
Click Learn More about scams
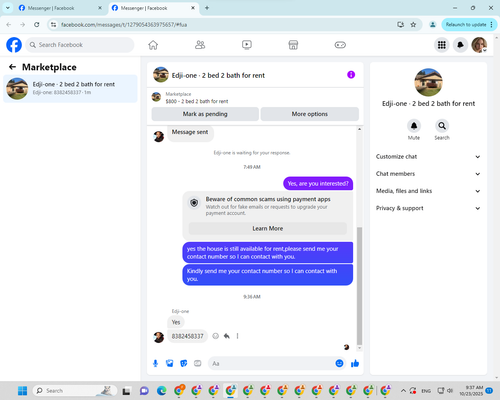268,228
